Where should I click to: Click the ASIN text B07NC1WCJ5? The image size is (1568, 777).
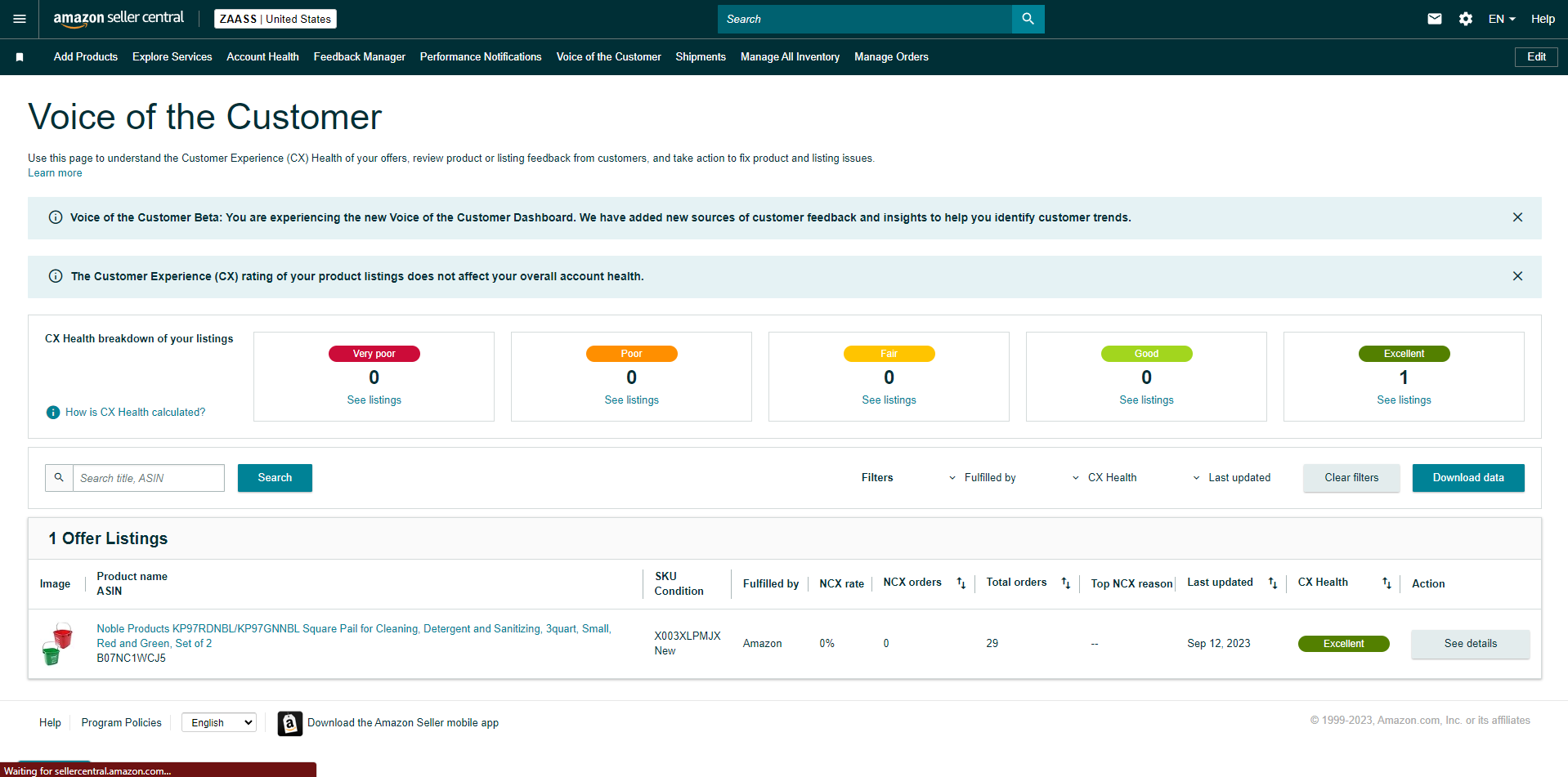click(132, 659)
